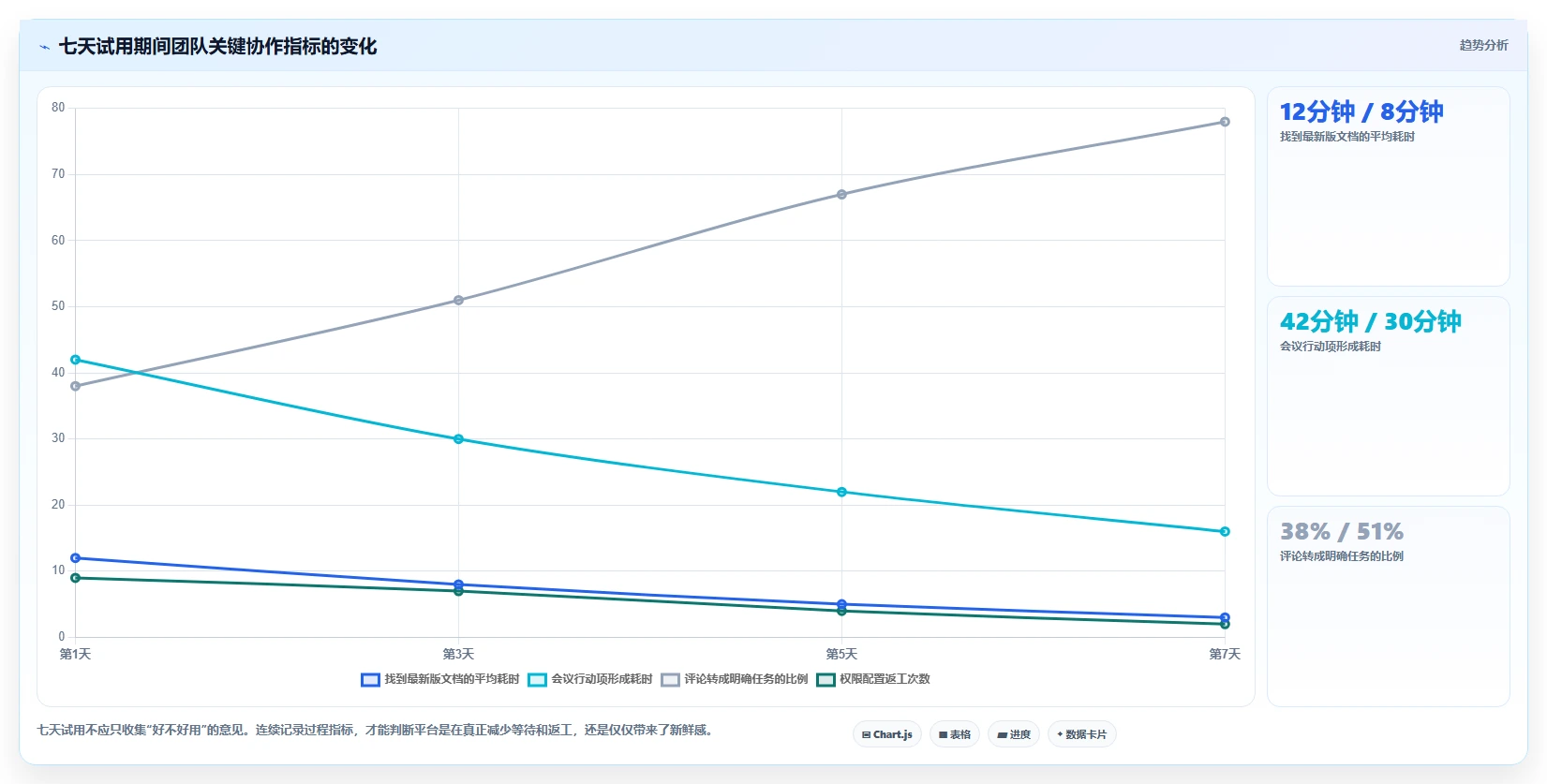Open the 12分钟 / 8分钟 stat card

point(1388,186)
